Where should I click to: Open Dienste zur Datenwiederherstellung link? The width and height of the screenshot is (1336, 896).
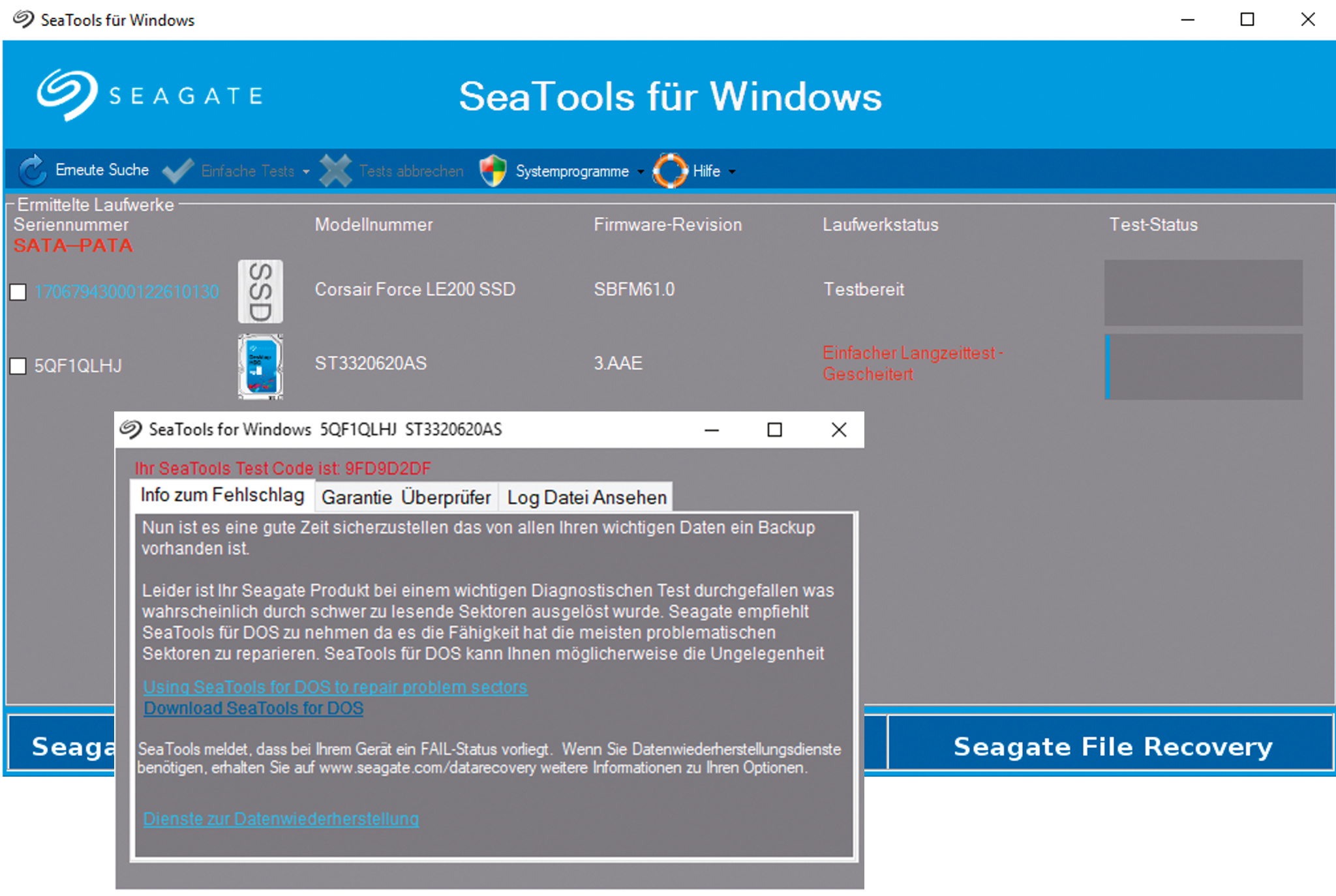tap(281, 819)
